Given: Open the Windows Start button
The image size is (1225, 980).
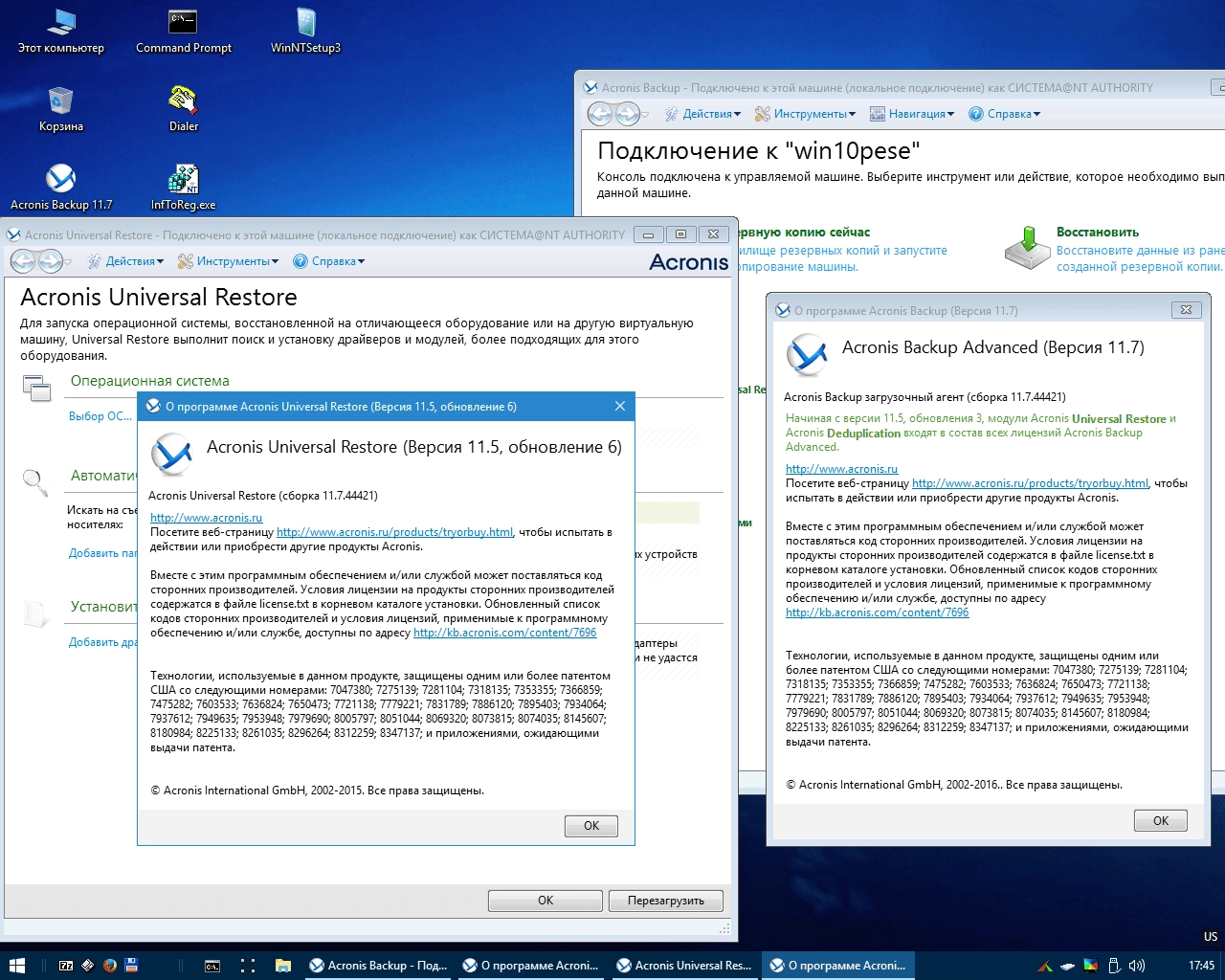Looking at the screenshot, I should tap(16, 966).
